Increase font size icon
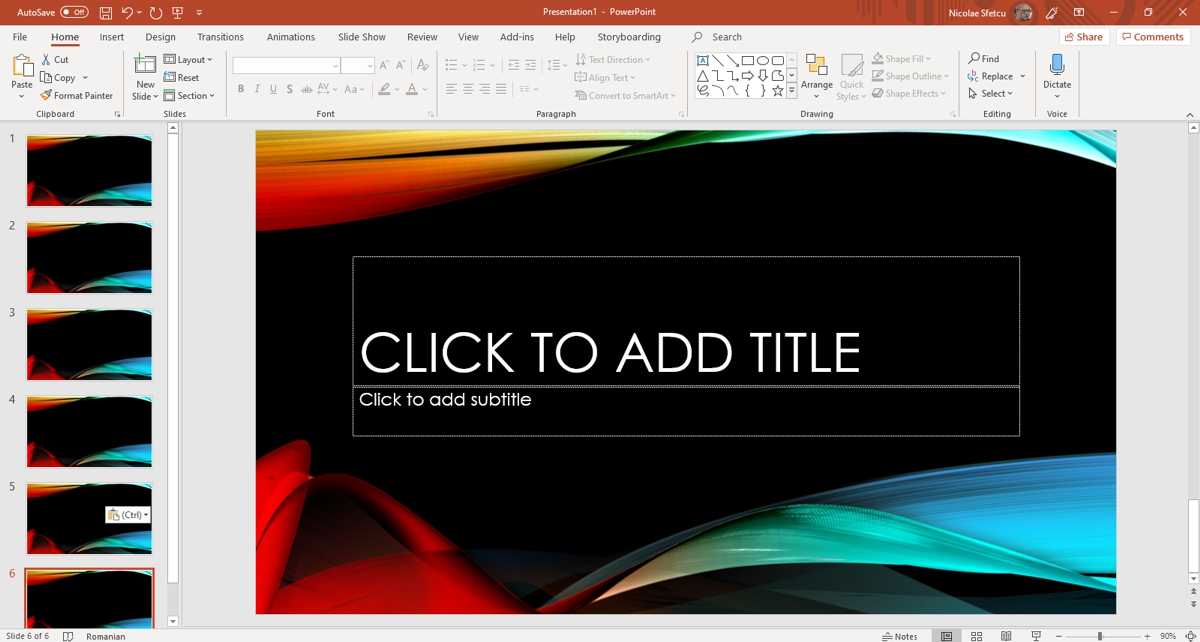This screenshot has height=642, width=1200. 384,65
